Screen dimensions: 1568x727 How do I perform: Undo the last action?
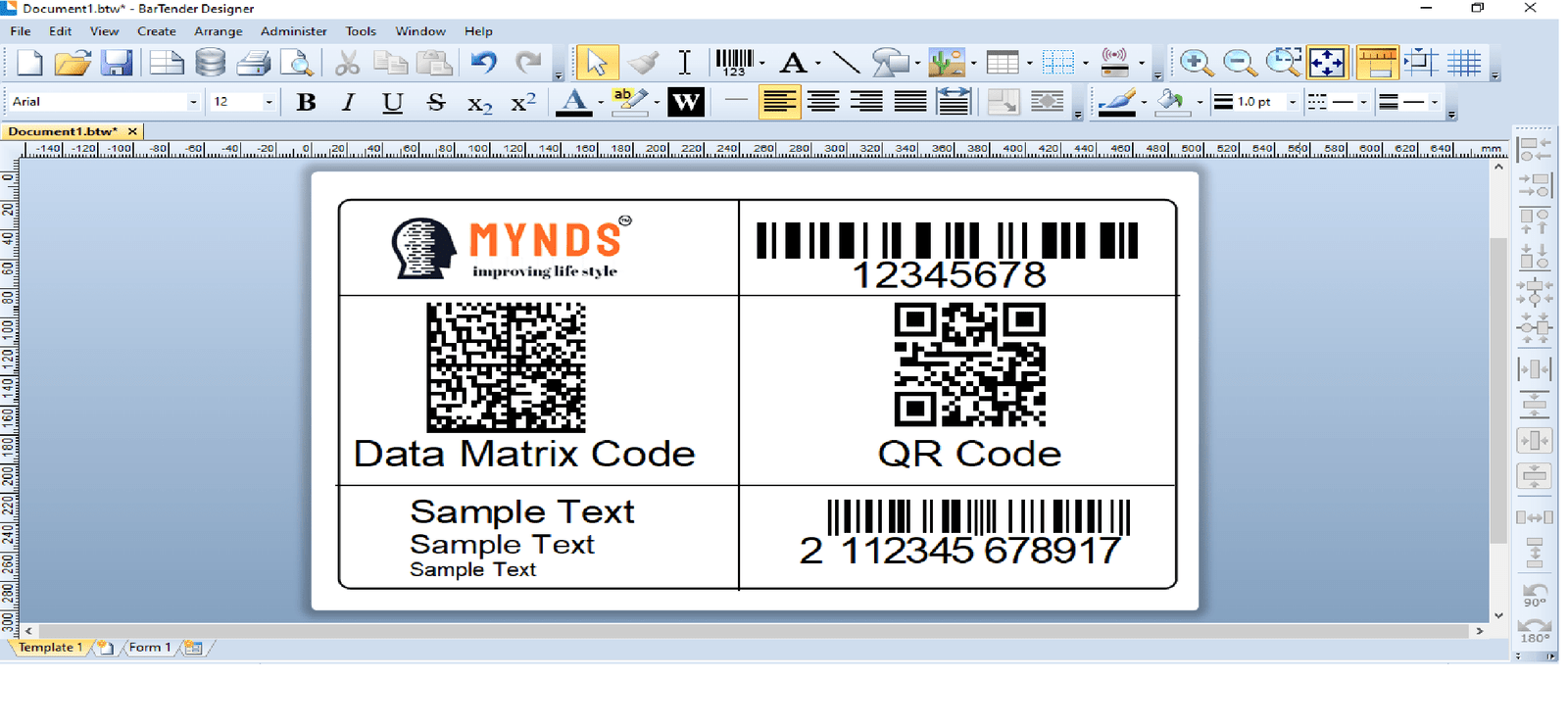(483, 63)
